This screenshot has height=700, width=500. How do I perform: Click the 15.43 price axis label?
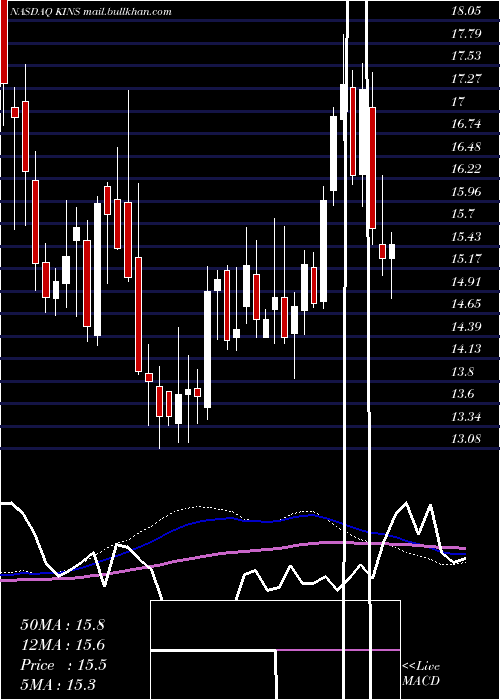tap(466, 237)
